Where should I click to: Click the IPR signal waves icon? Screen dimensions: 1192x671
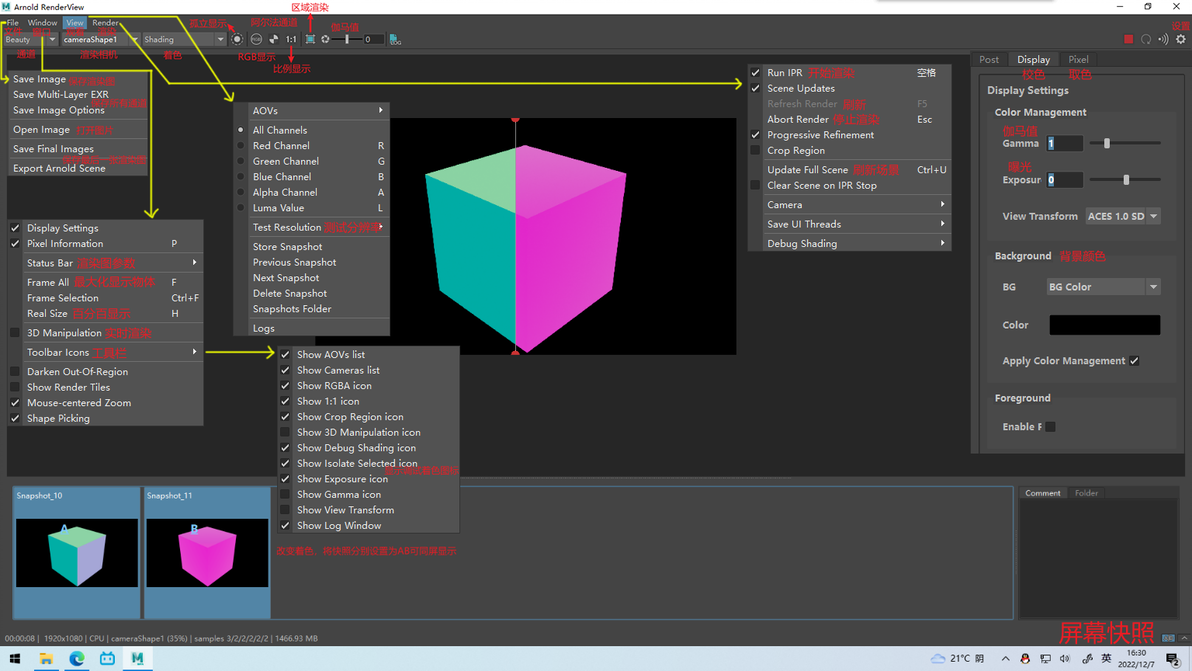pyautogui.click(x=1163, y=39)
